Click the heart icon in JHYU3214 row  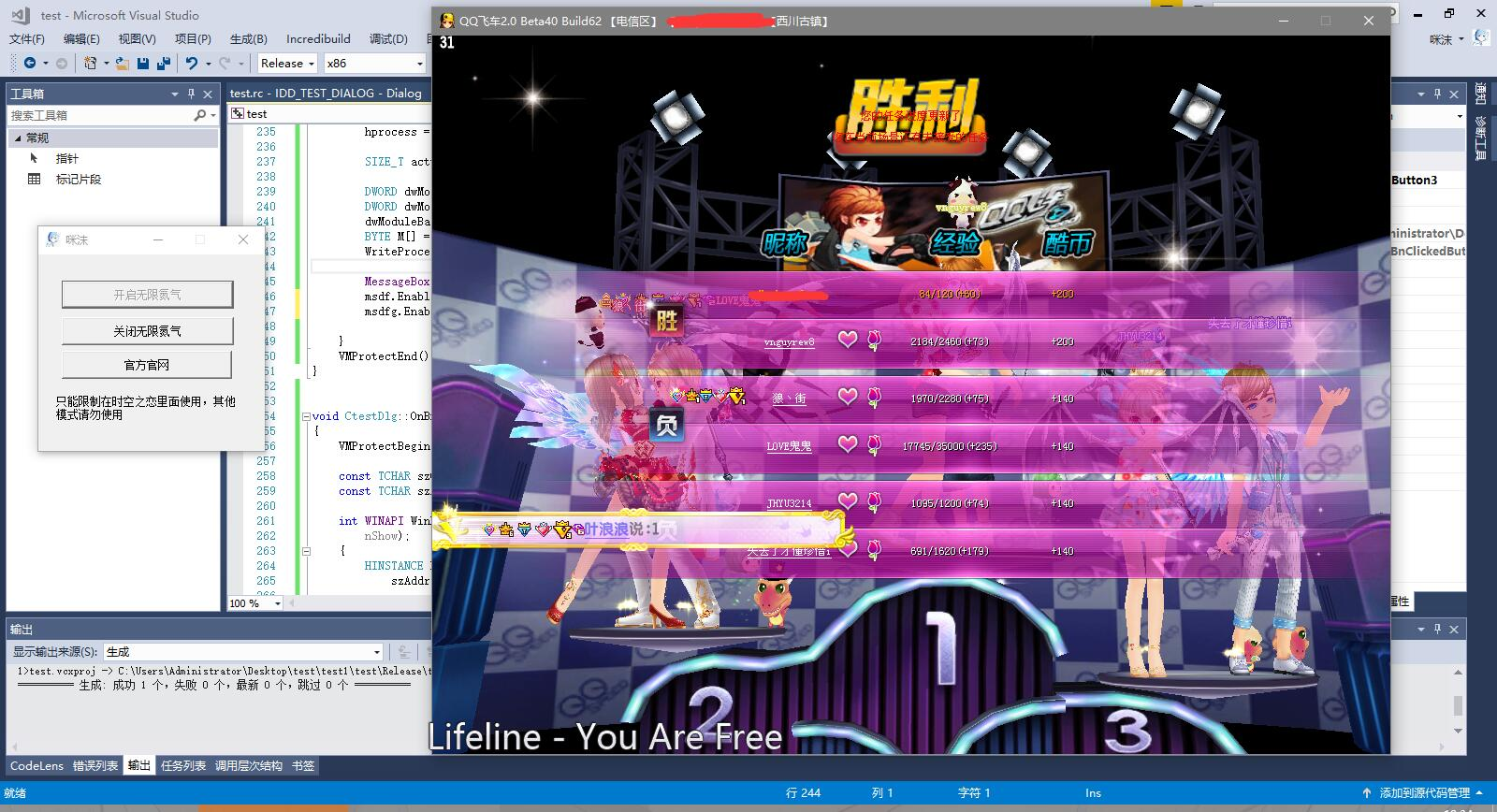click(847, 501)
